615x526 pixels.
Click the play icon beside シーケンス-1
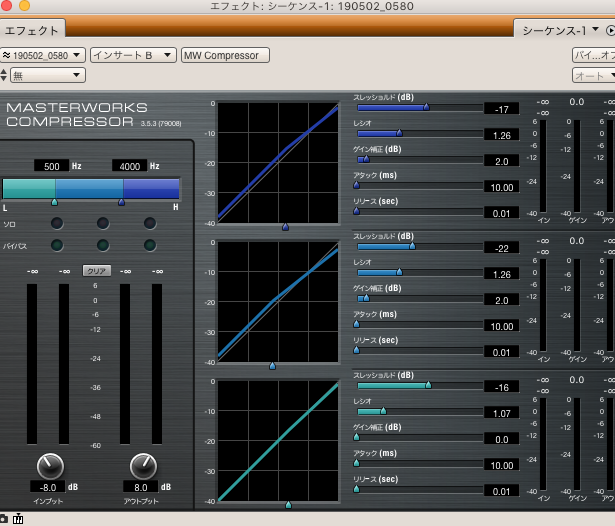pyautogui.click(x=611, y=30)
